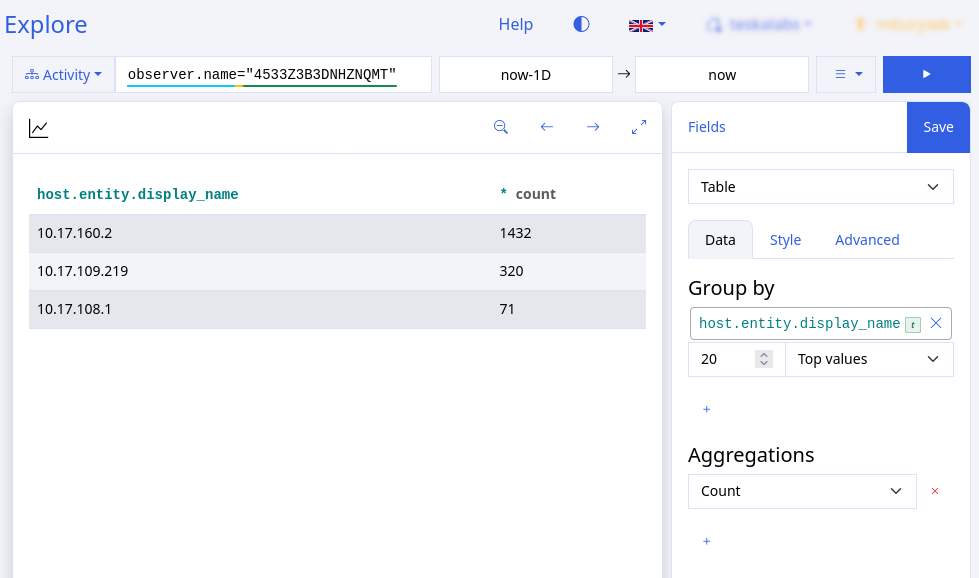The width and height of the screenshot is (979, 578).
Task: Shift time range forward with right arrow
Action: pos(593,127)
